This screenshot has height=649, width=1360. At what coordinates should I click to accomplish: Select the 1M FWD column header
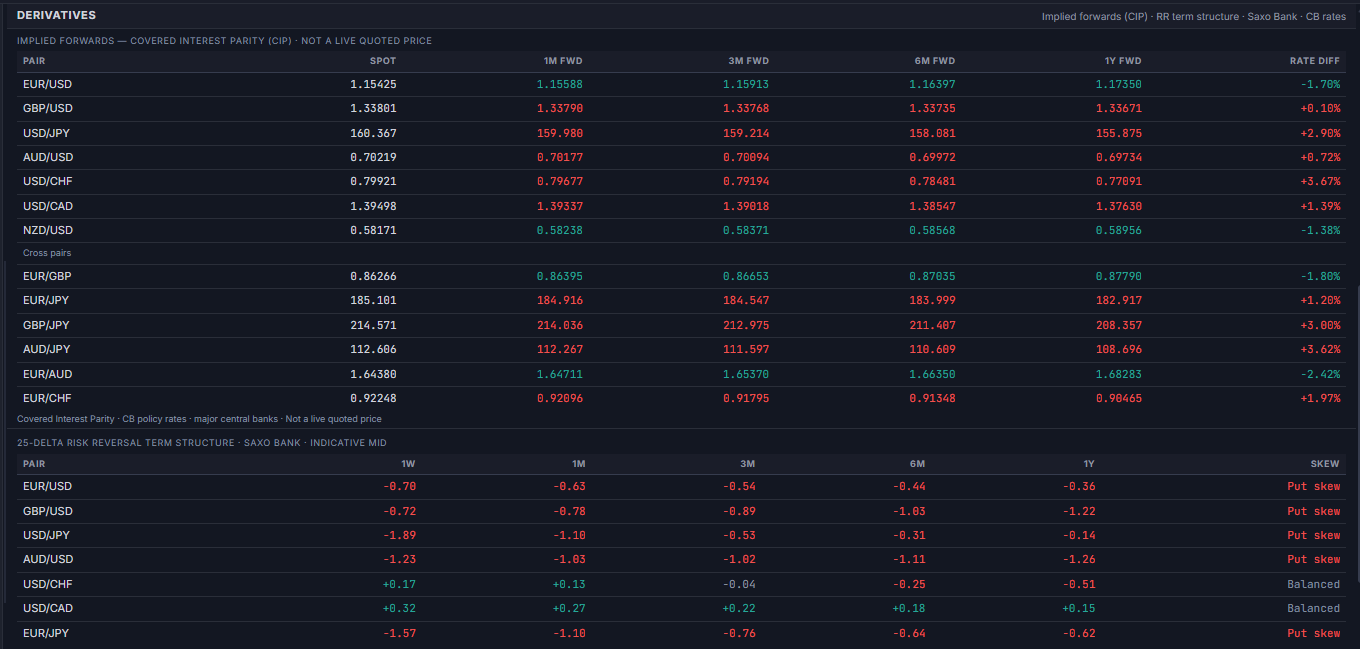[x=563, y=60]
